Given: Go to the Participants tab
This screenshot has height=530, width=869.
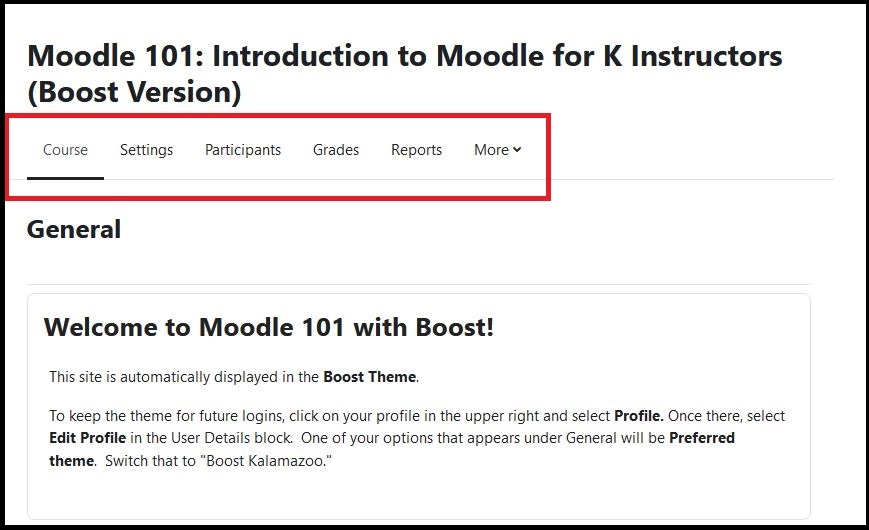Looking at the screenshot, I should [x=243, y=150].
